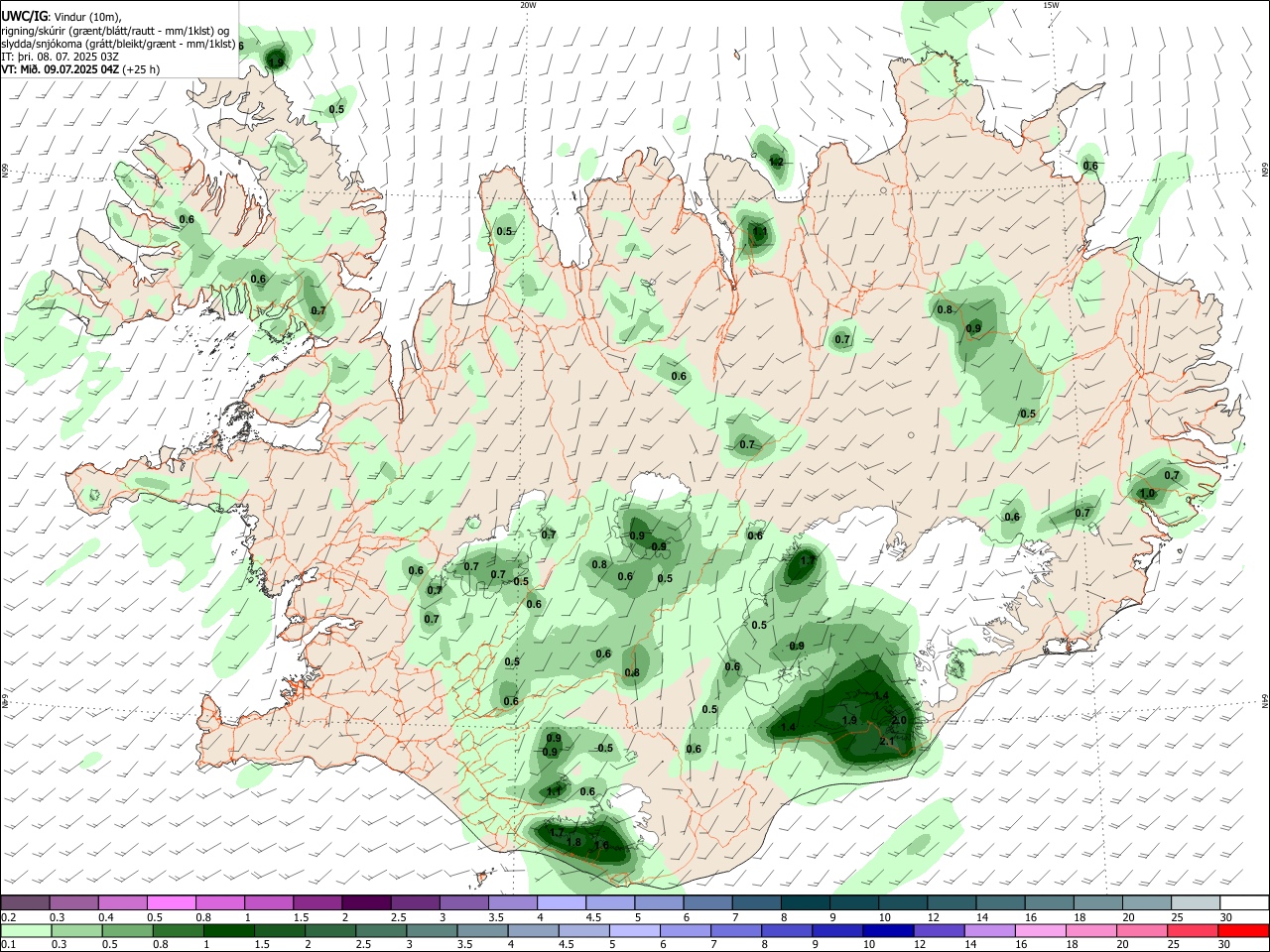Screen dimensions: 1270x952
Task: Click the '15W' longitude label
Action: click(1051, 5)
